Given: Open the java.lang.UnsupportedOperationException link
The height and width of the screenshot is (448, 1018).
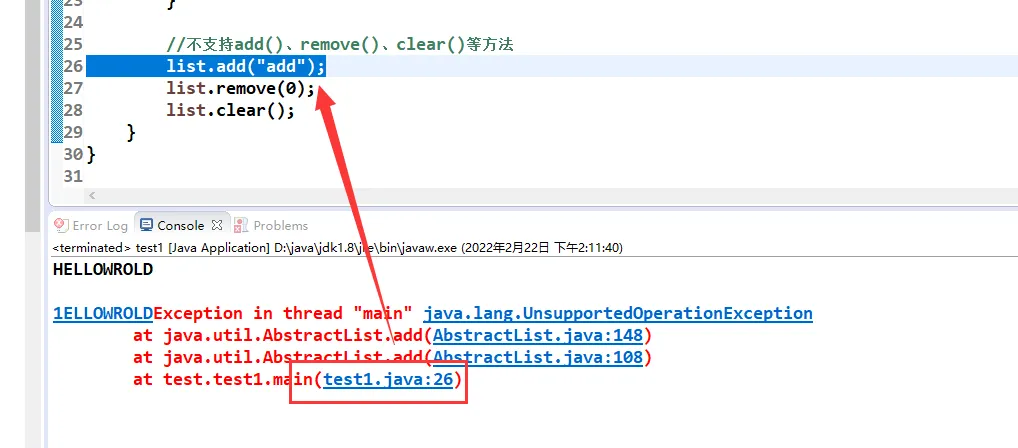Looking at the screenshot, I should (617, 314).
